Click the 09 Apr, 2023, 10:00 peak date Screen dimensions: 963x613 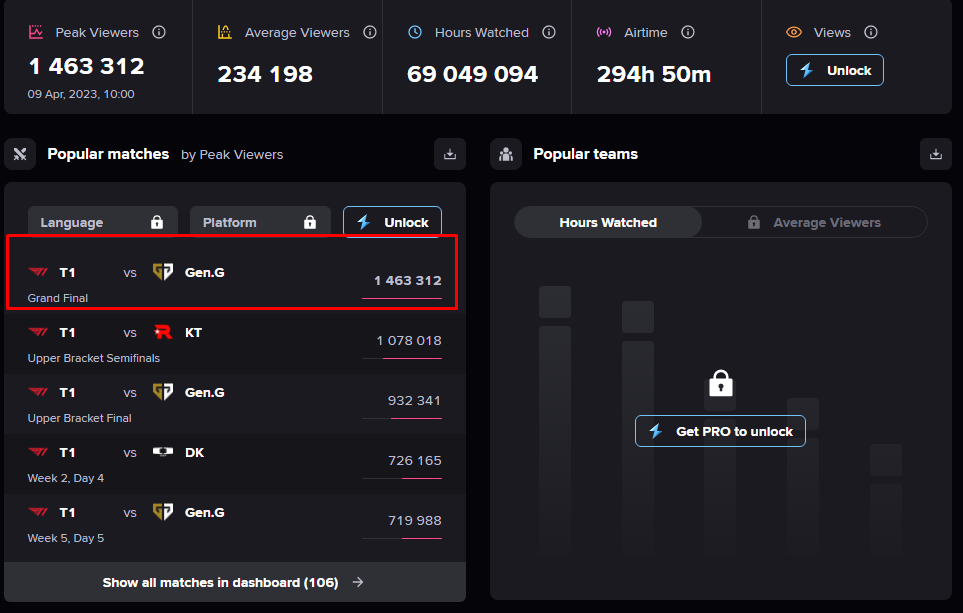81,94
